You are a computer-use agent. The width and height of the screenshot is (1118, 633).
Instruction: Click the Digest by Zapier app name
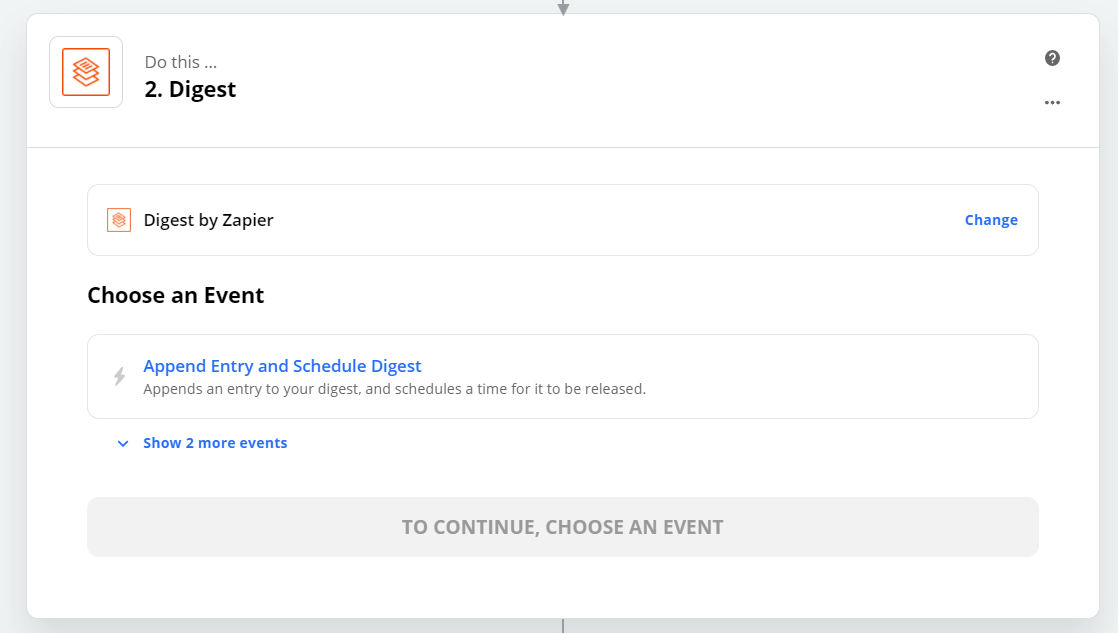pos(208,220)
